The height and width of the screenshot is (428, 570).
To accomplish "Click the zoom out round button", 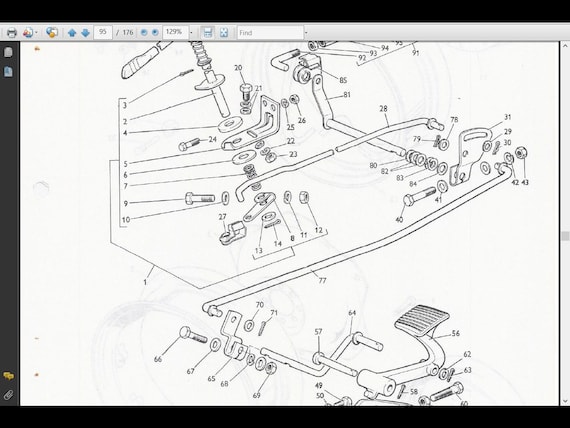I will [x=144, y=32].
